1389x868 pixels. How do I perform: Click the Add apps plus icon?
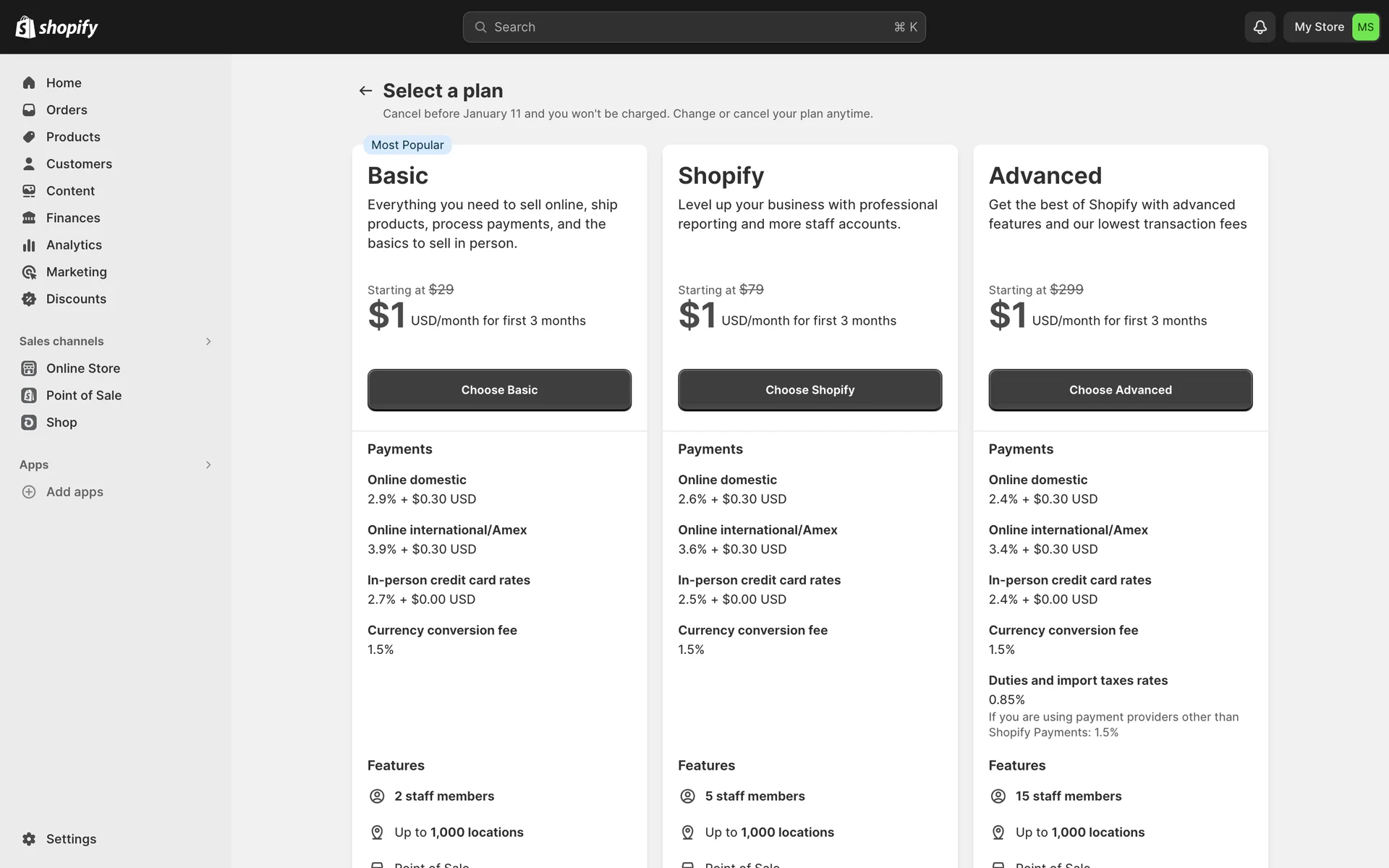click(29, 492)
